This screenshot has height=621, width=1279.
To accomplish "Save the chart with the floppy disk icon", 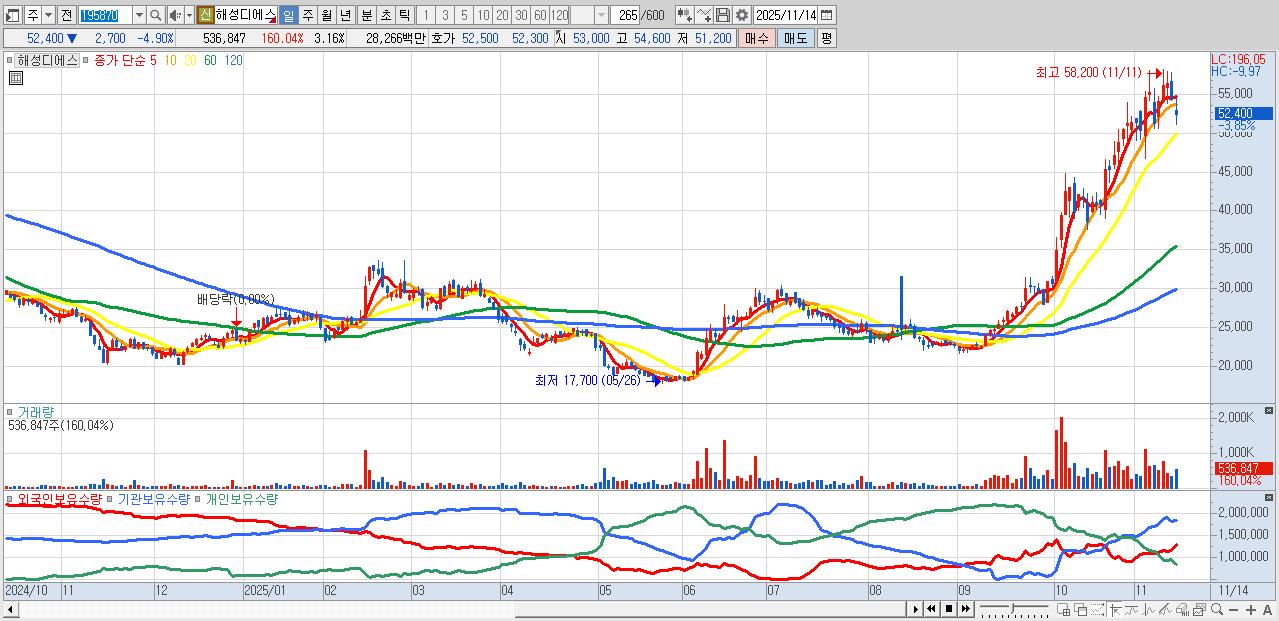I will click(723, 15).
